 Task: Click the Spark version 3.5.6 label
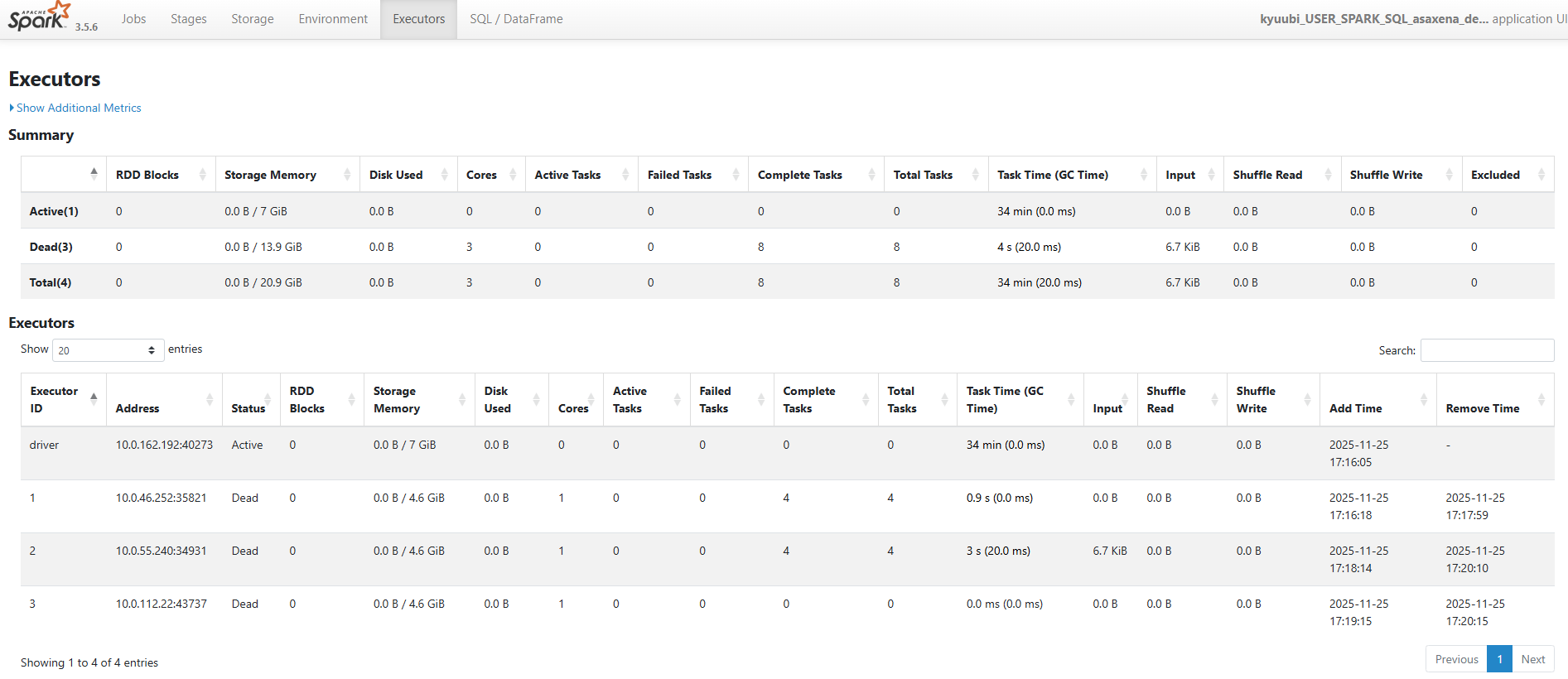click(x=86, y=26)
